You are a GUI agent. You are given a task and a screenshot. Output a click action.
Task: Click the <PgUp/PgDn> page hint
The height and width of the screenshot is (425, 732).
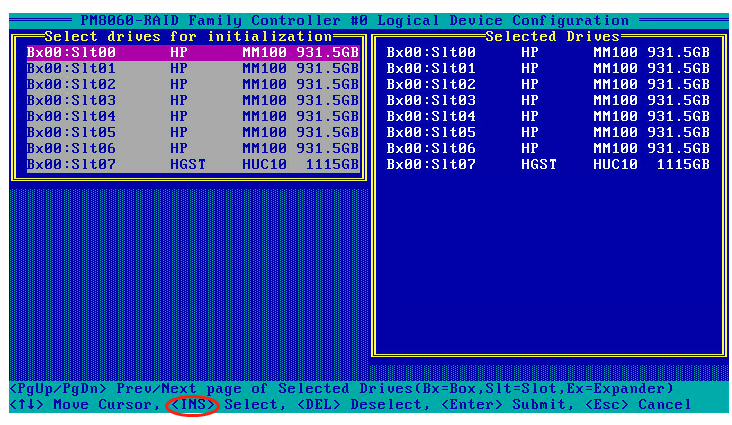(x=342, y=389)
